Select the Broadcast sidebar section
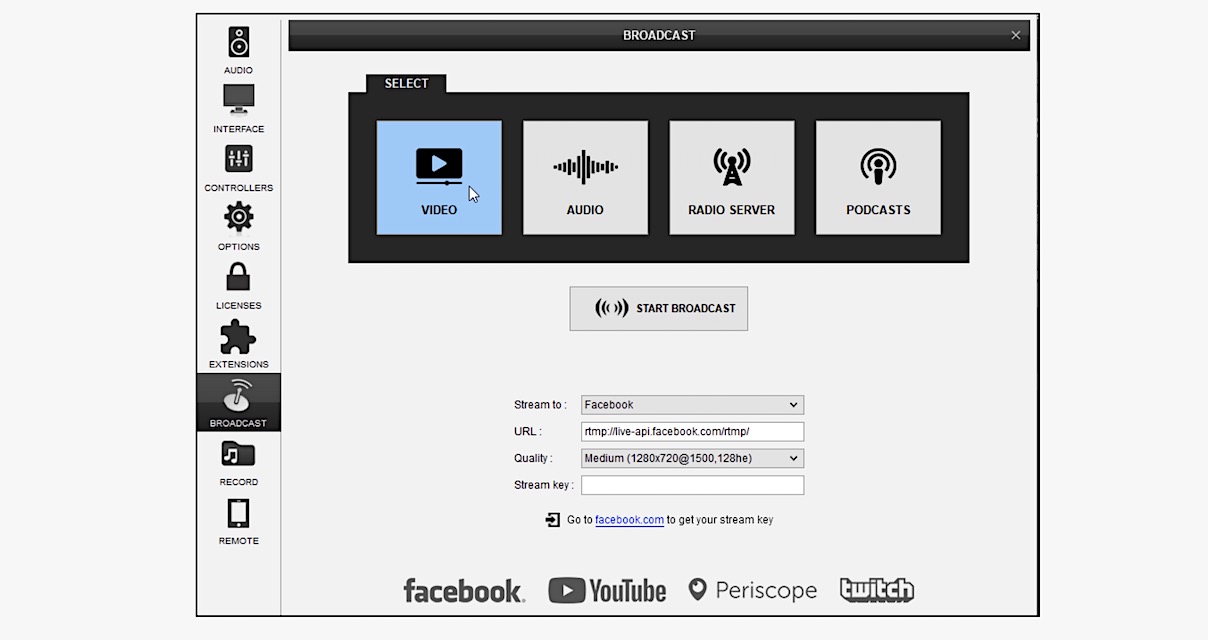 [238, 402]
